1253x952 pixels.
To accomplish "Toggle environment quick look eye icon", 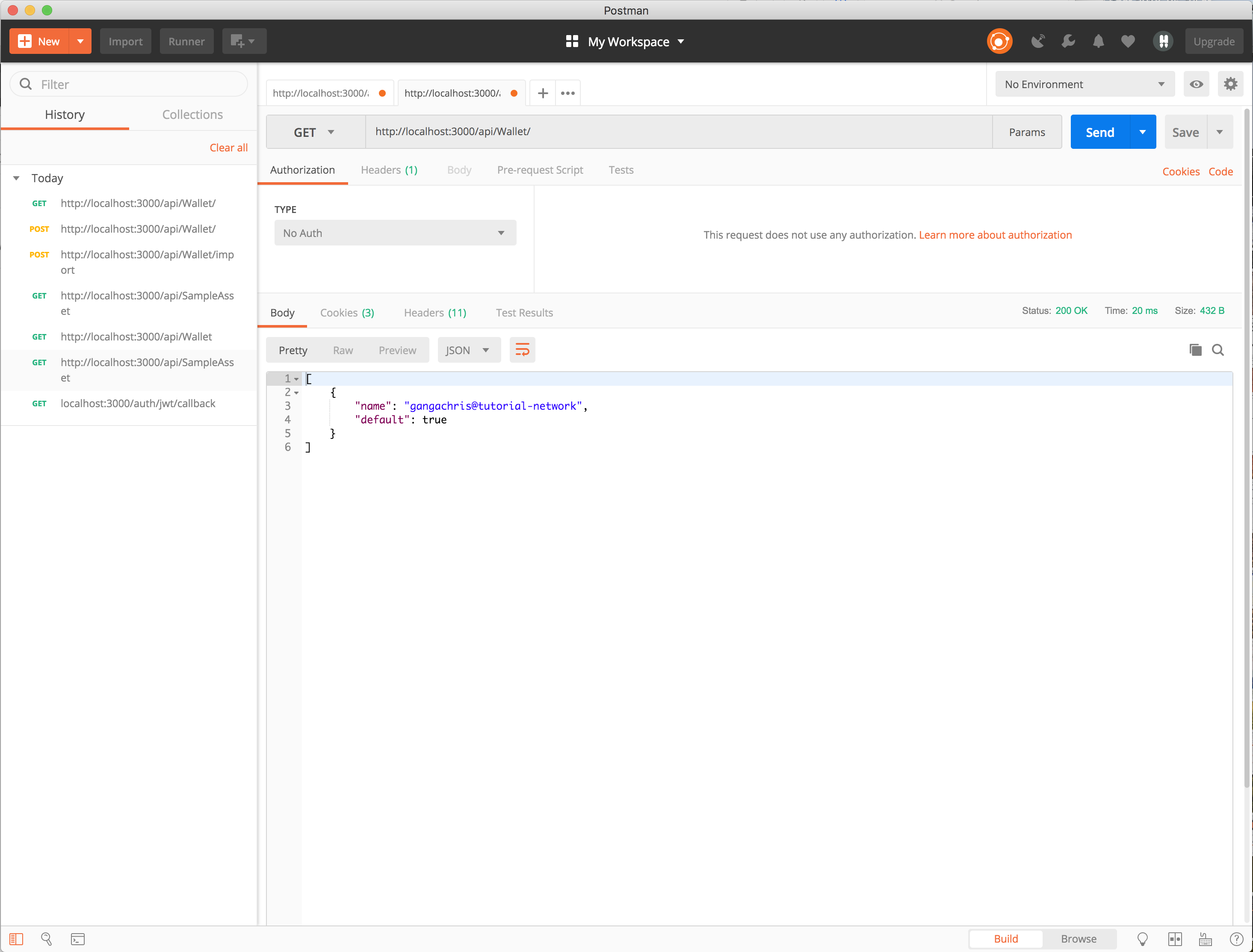I will point(1196,84).
